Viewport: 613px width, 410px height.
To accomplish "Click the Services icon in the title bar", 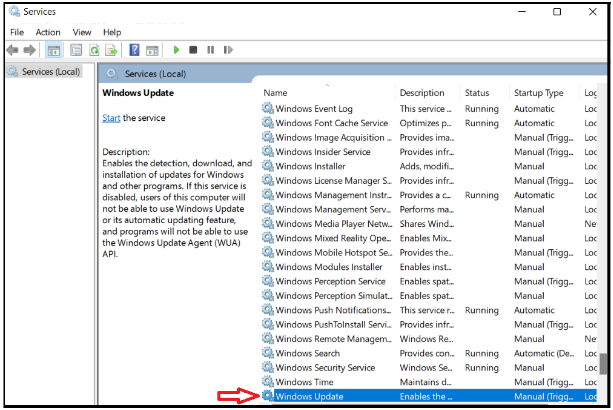I will (14, 11).
